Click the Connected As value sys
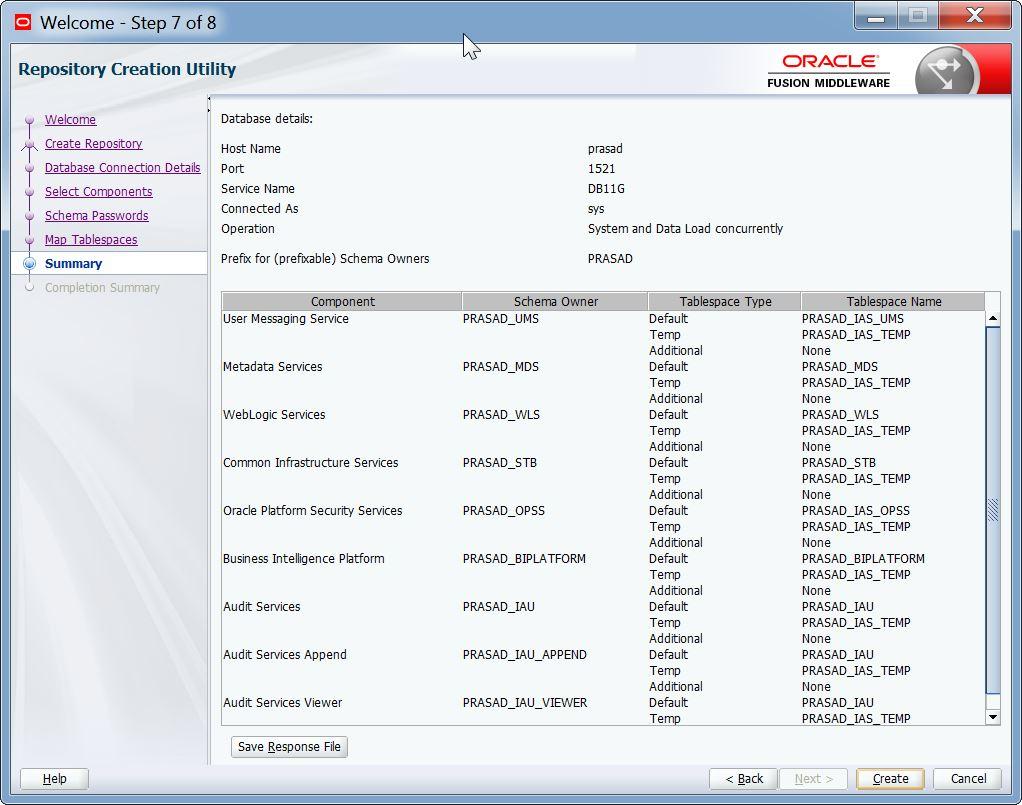Screen dimensions: 1022x805 pyautogui.click(x=596, y=209)
